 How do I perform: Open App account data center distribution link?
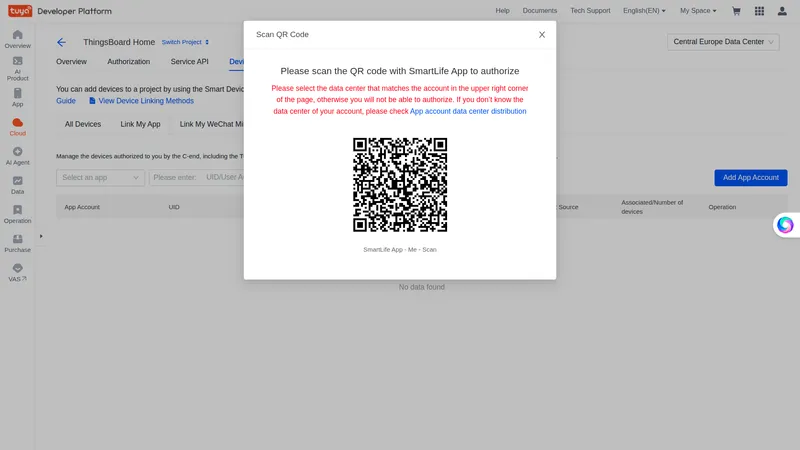point(468,111)
